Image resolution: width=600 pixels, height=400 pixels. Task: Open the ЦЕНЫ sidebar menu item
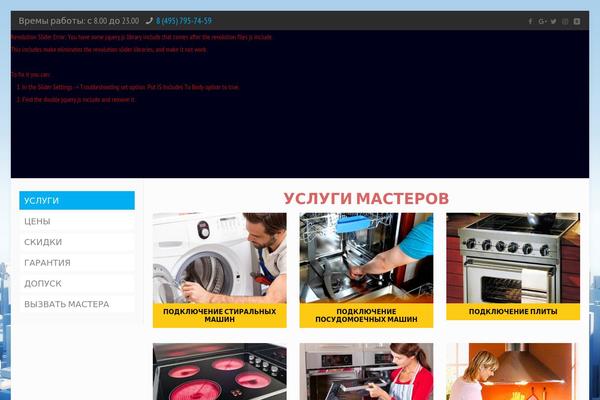[77, 221]
